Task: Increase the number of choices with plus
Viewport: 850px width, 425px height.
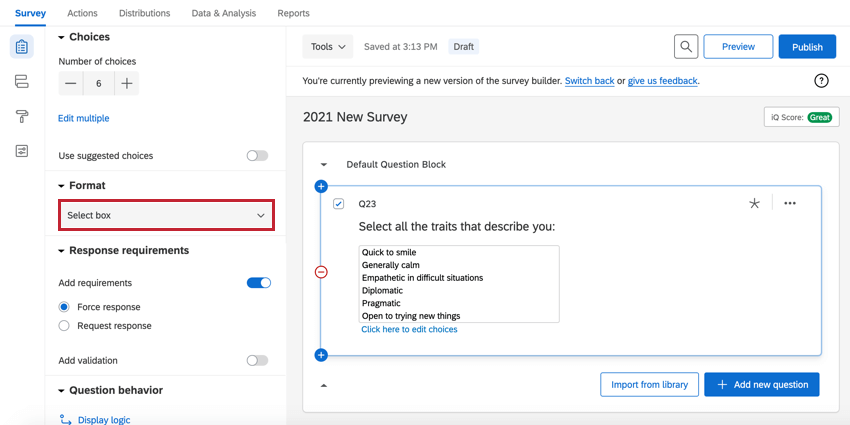Action: point(127,84)
